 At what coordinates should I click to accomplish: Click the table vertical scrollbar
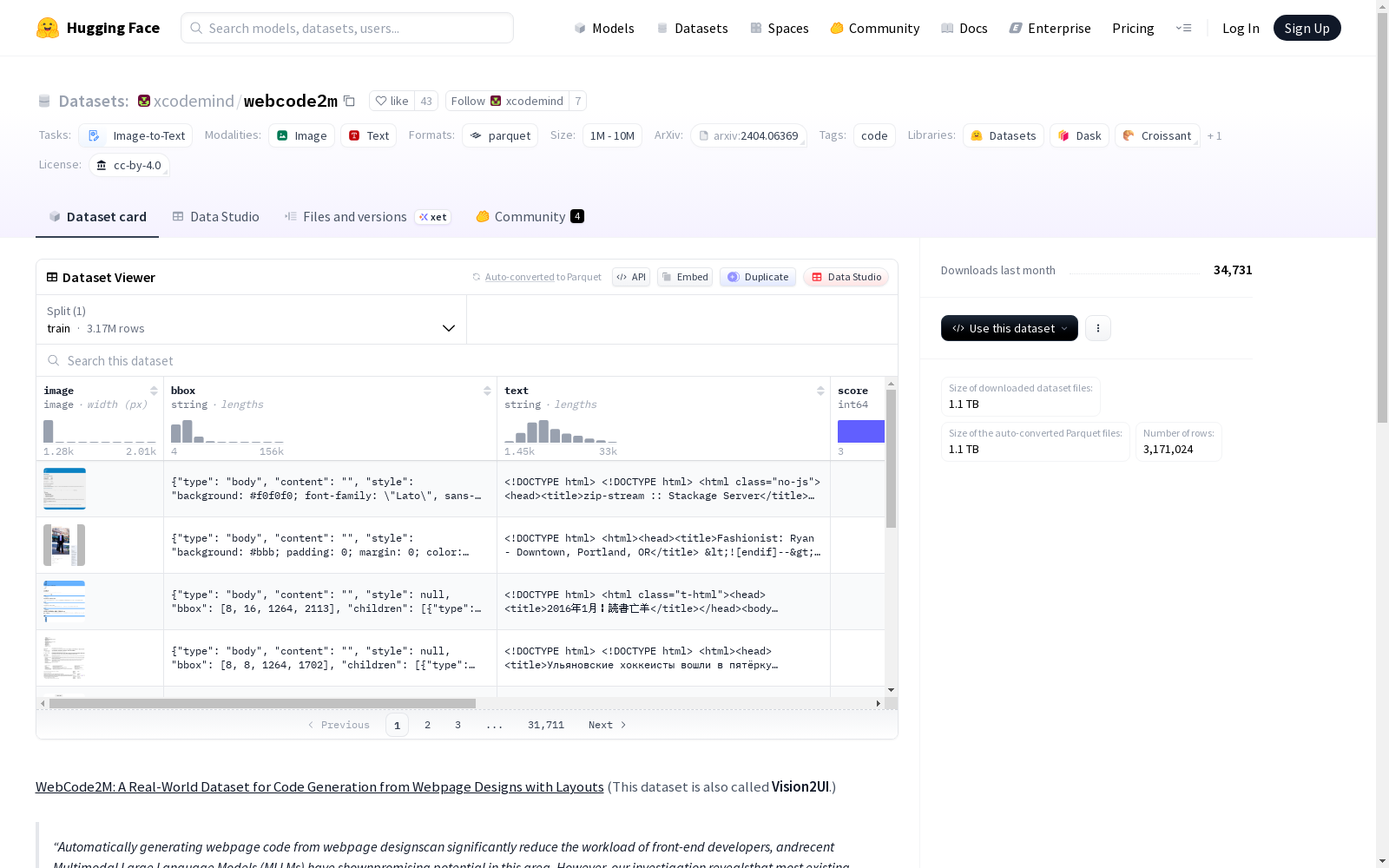(x=891, y=458)
